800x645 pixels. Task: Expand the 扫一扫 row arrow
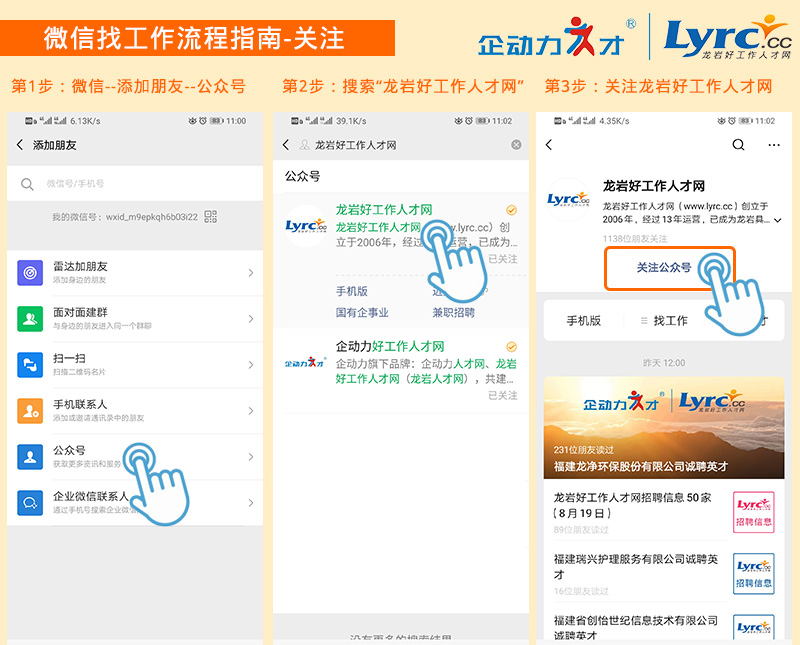(250, 365)
